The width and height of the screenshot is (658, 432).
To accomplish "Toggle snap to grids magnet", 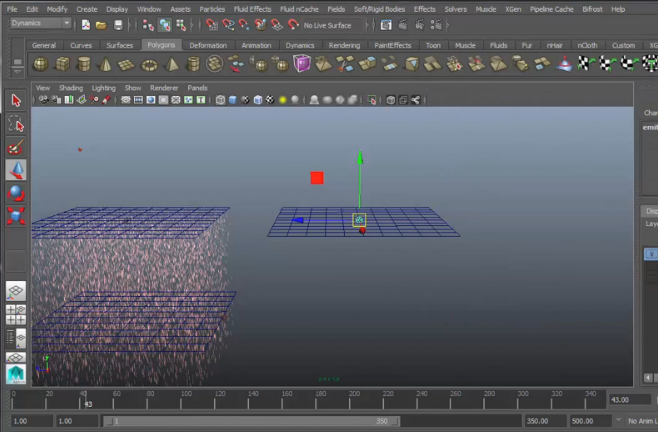I will coord(212,25).
